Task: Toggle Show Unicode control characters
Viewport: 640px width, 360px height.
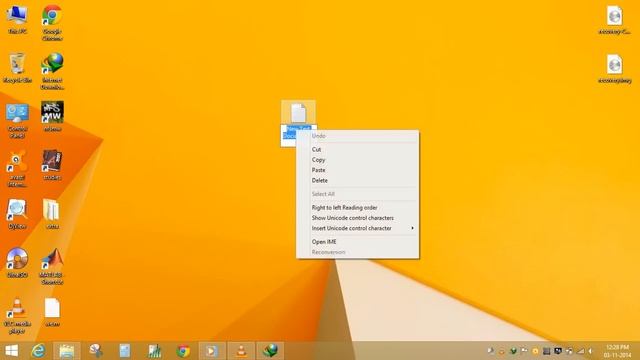Action: [x=358, y=218]
